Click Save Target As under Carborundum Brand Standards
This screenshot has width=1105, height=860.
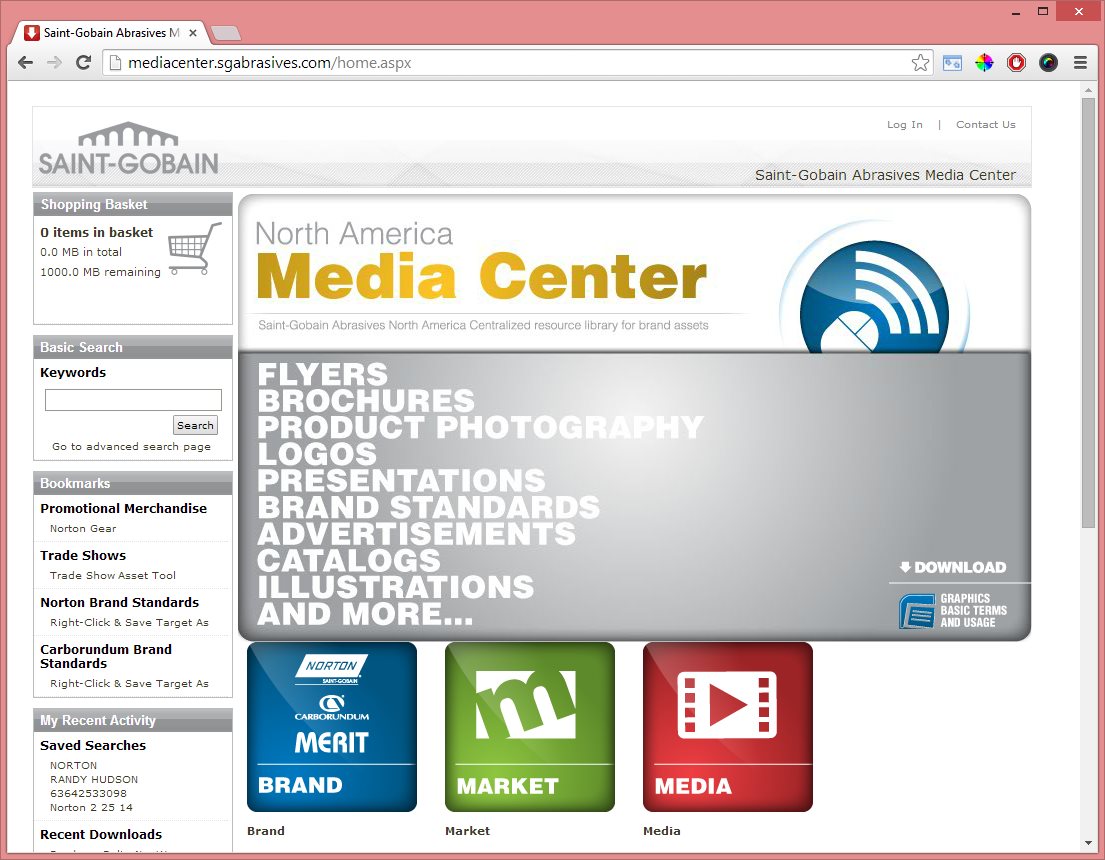pyautogui.click(x=130, y=683)
